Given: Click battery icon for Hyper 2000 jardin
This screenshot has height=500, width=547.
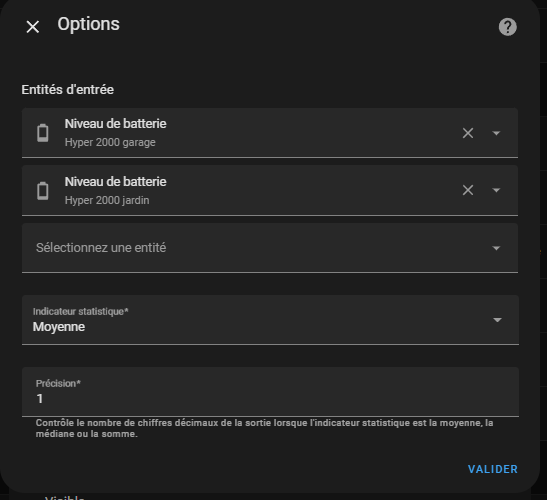Looking at the screenshot, I should pos(43,191).
